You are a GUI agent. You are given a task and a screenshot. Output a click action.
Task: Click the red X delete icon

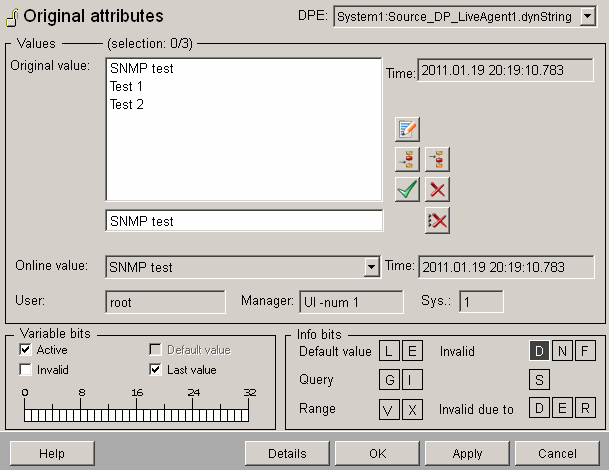click(x=437, y=189)
